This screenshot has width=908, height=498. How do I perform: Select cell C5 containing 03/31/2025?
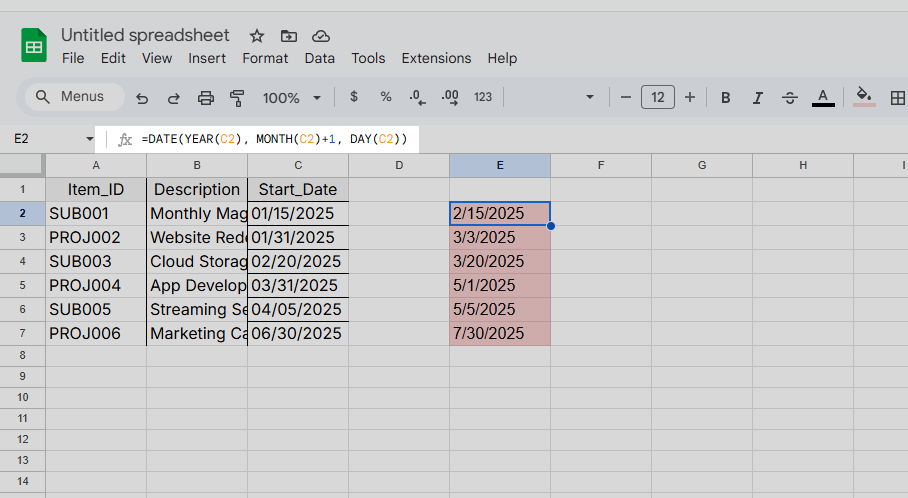point(297,286)
